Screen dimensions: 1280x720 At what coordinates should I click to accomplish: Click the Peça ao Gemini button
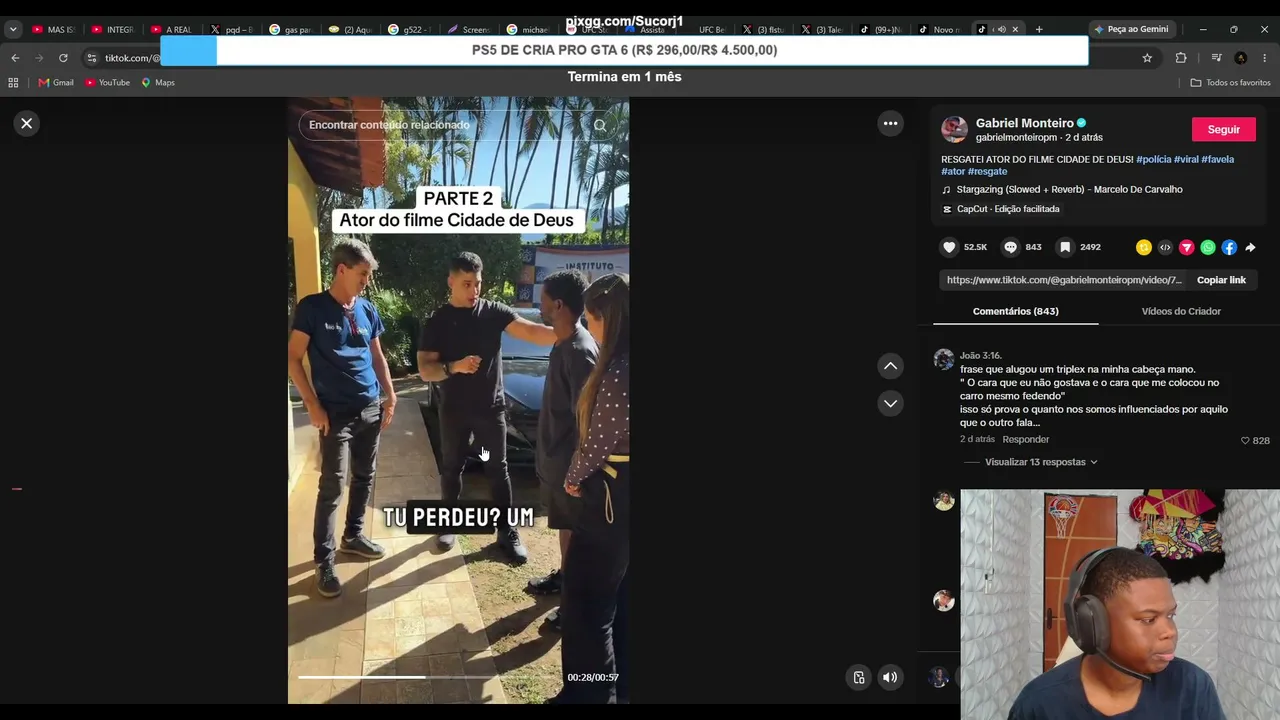1132,29
